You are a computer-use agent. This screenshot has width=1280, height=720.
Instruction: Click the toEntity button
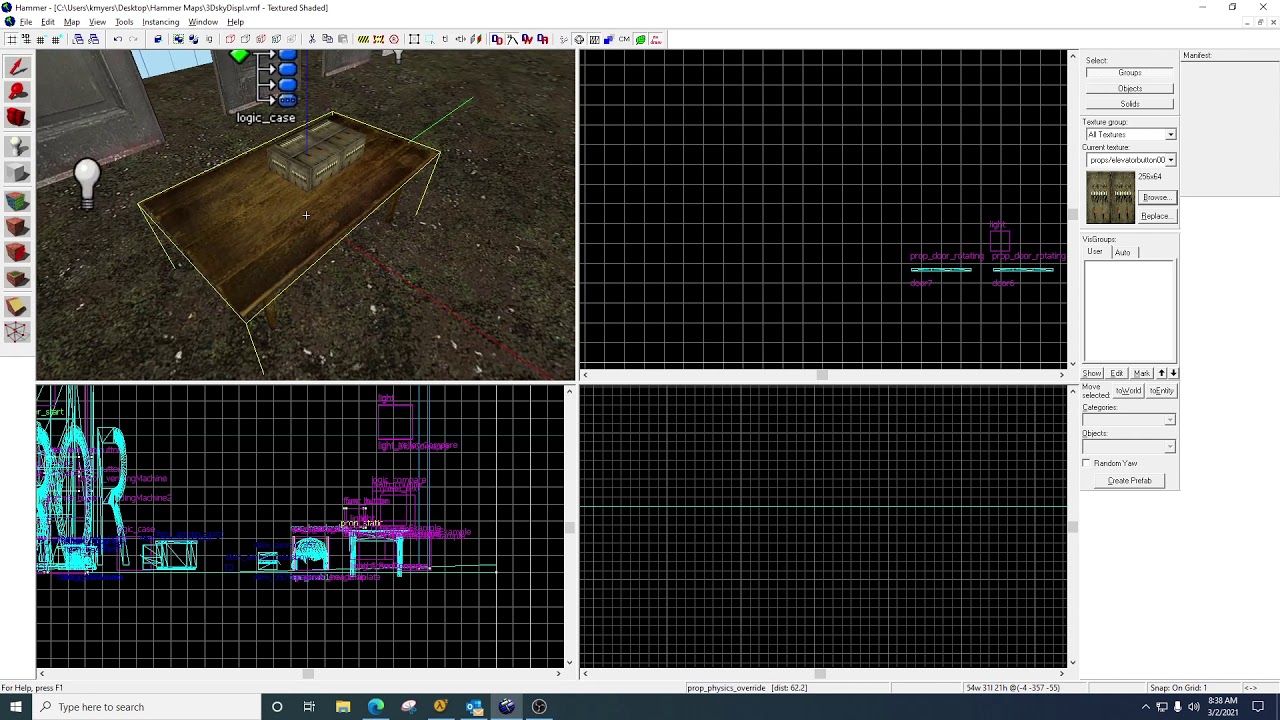1161,391
